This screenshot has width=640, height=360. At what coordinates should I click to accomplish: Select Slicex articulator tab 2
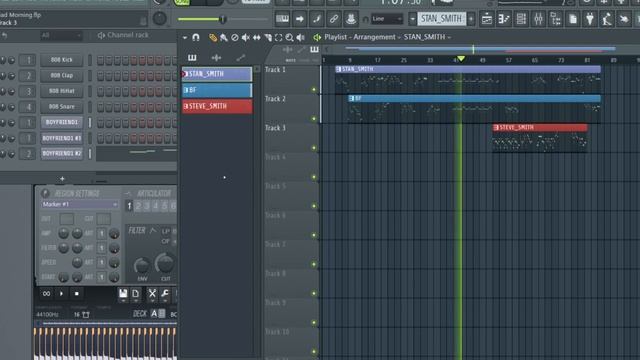tap(138, 206)
